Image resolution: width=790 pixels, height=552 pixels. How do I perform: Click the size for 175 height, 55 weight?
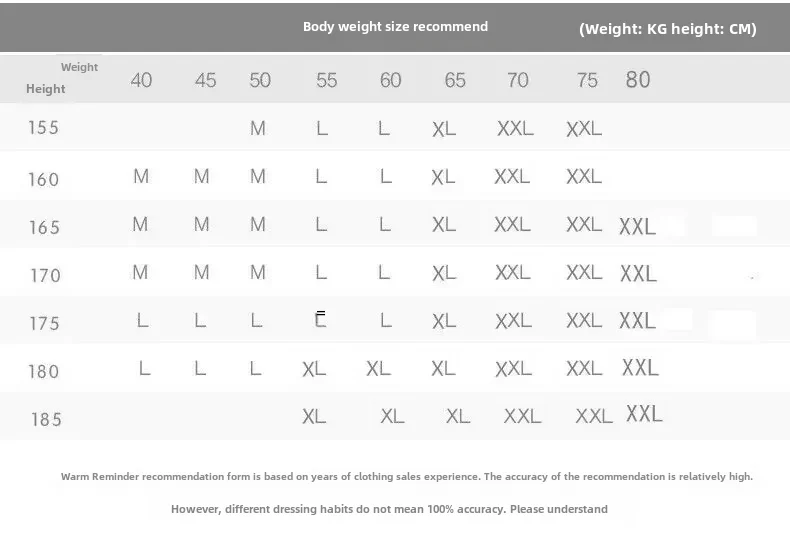point(320,320)
